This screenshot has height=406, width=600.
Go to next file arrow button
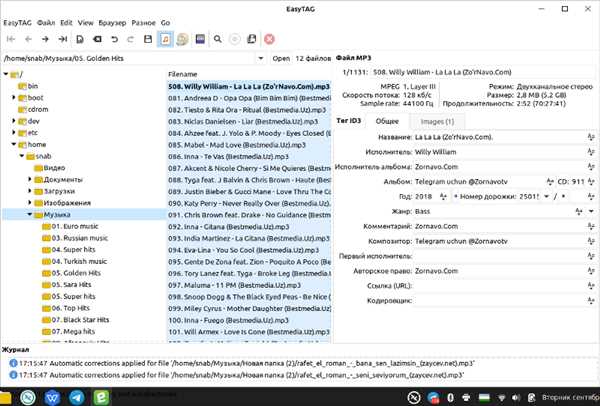click(45, 39)
